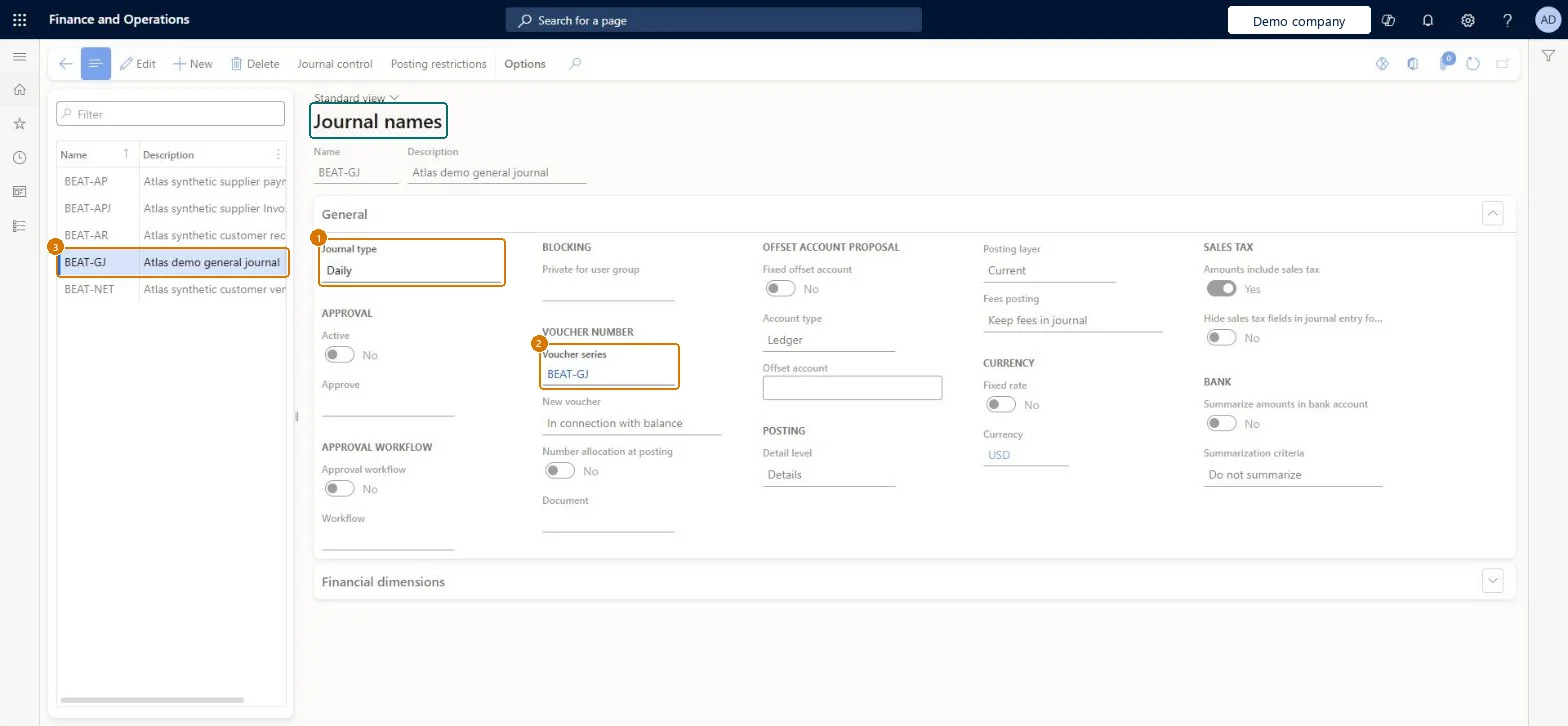
Task: Open the Standard view selector
Action: pyautogui.click(x=357, y=98)
